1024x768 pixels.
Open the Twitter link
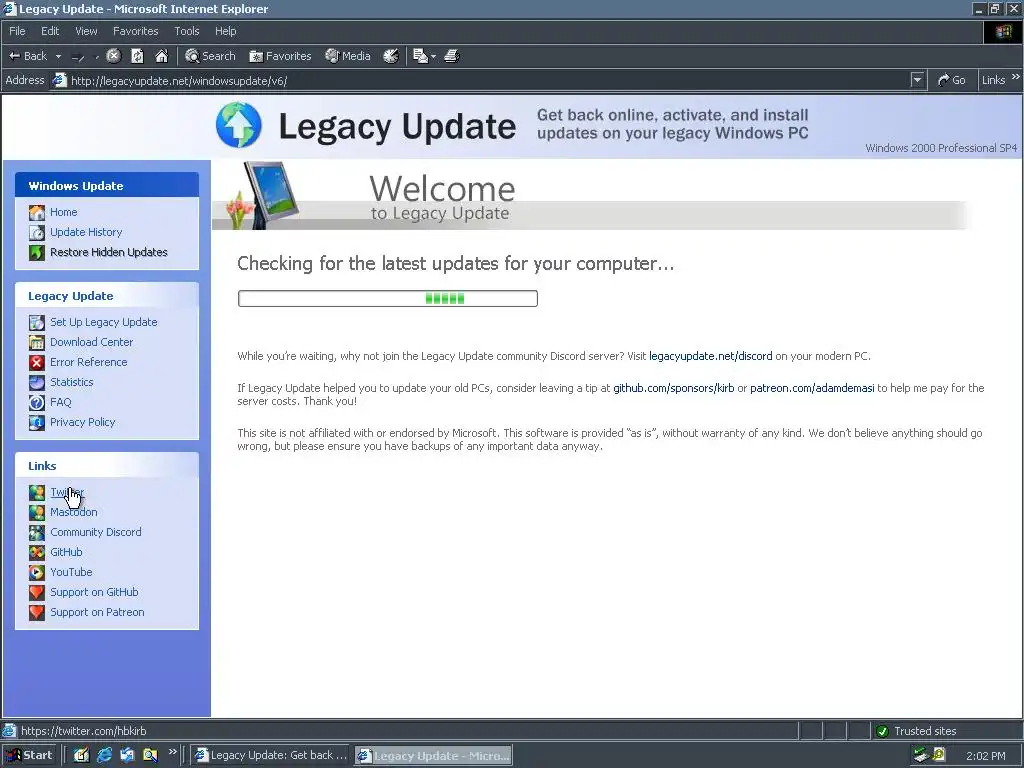pos(67,492)
